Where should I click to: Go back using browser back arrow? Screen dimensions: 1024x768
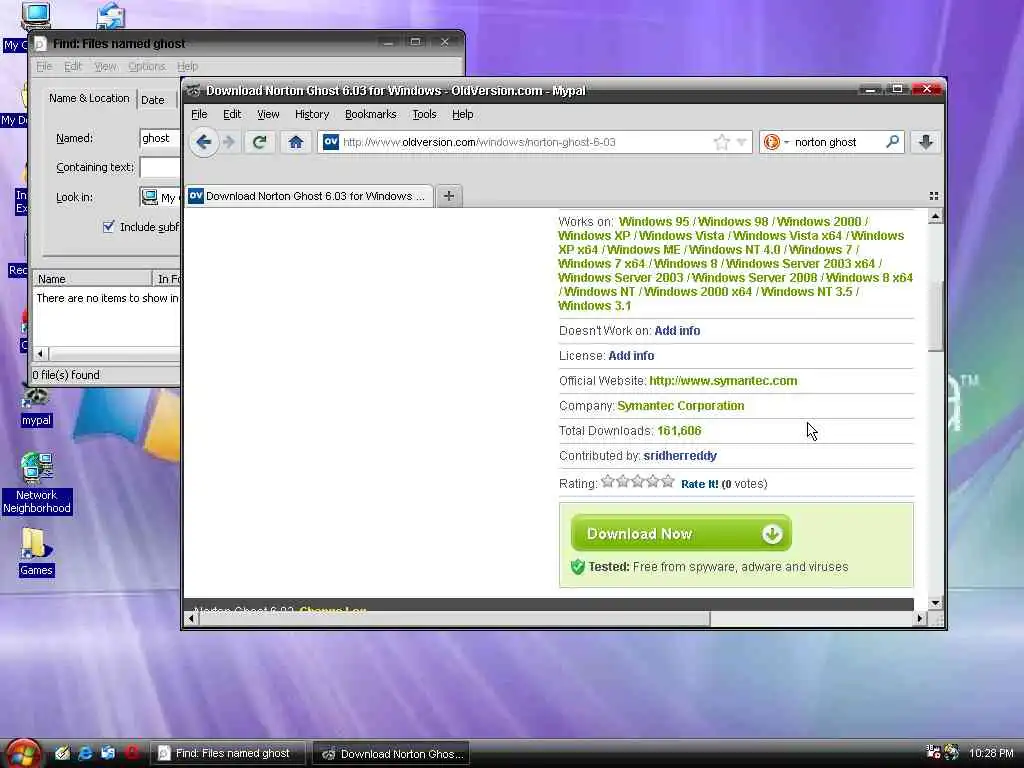204,142
